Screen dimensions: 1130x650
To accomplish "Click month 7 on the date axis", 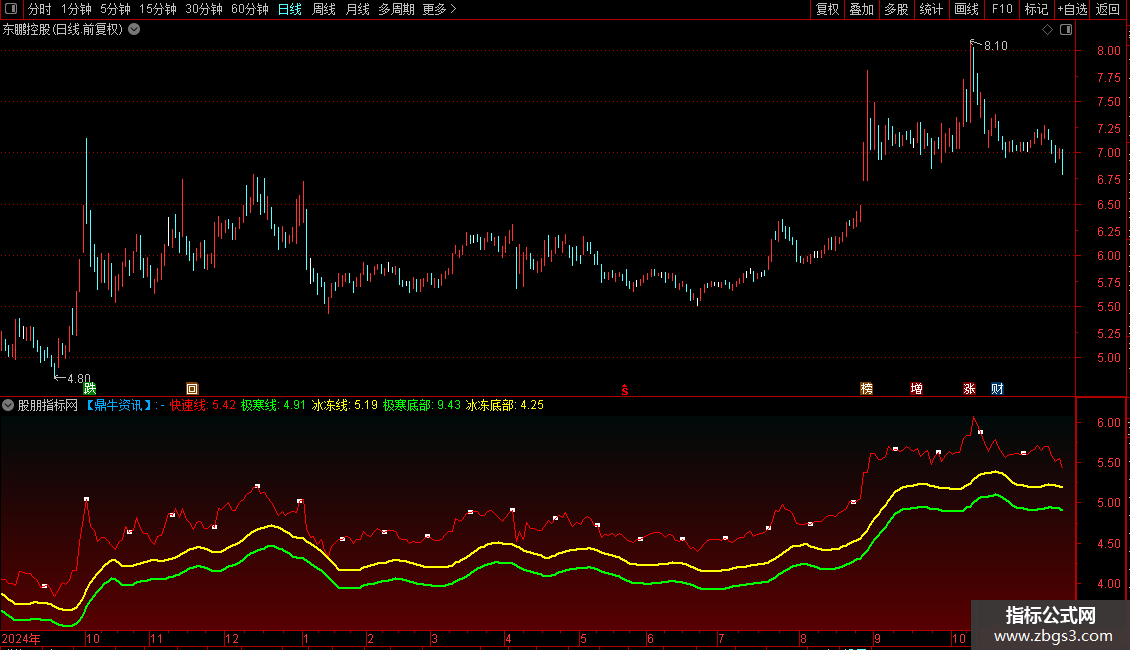I will 721,638.
